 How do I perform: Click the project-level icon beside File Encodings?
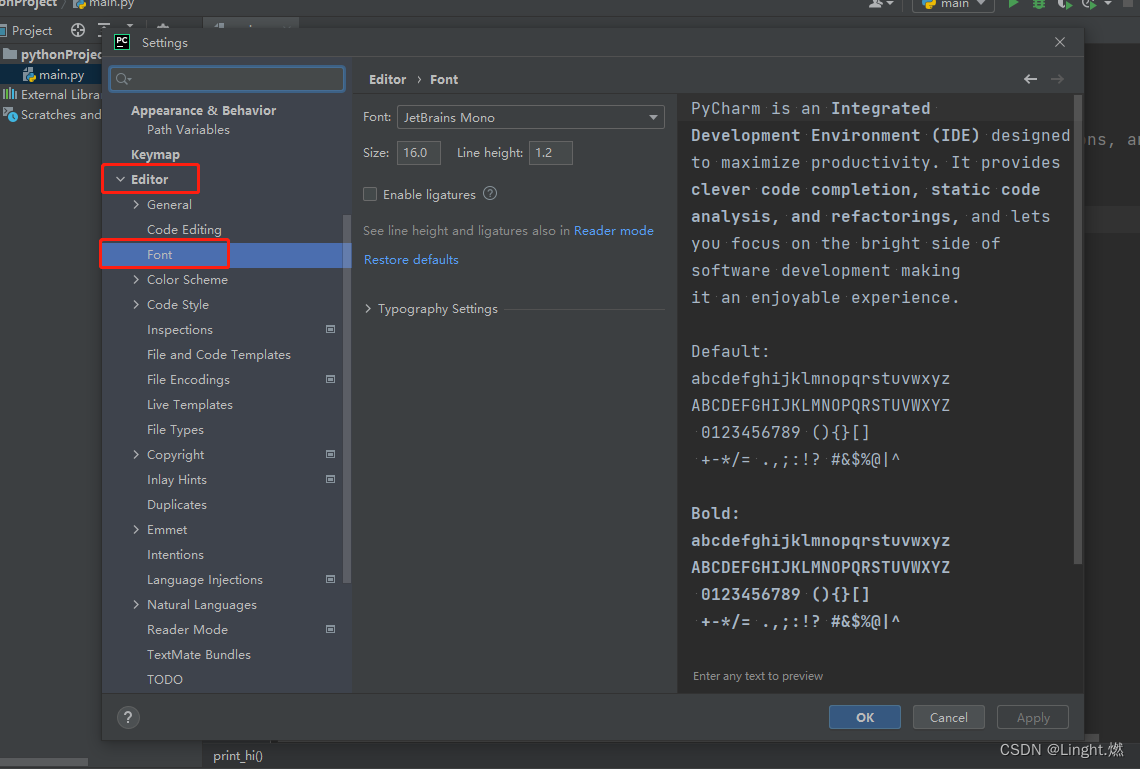click(x=330, y=379)
